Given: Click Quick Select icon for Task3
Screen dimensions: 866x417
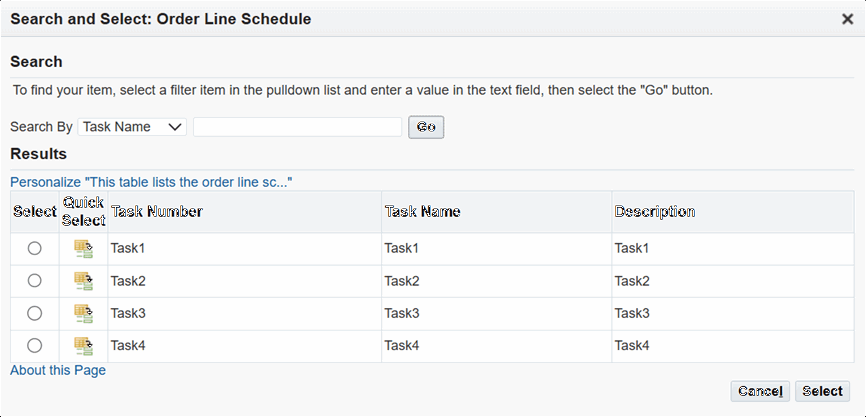Looking at the screenshot, I should [83, 313].
